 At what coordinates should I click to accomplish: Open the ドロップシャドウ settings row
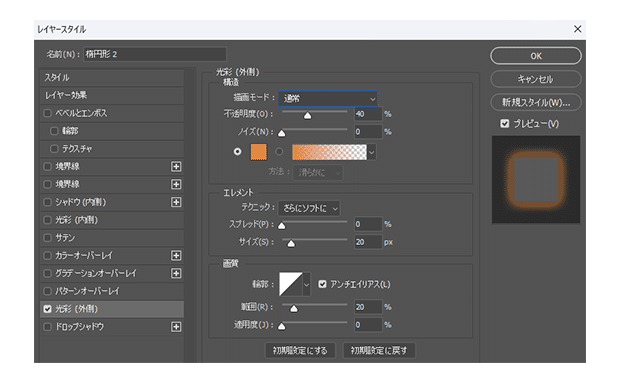pos(112,326)
